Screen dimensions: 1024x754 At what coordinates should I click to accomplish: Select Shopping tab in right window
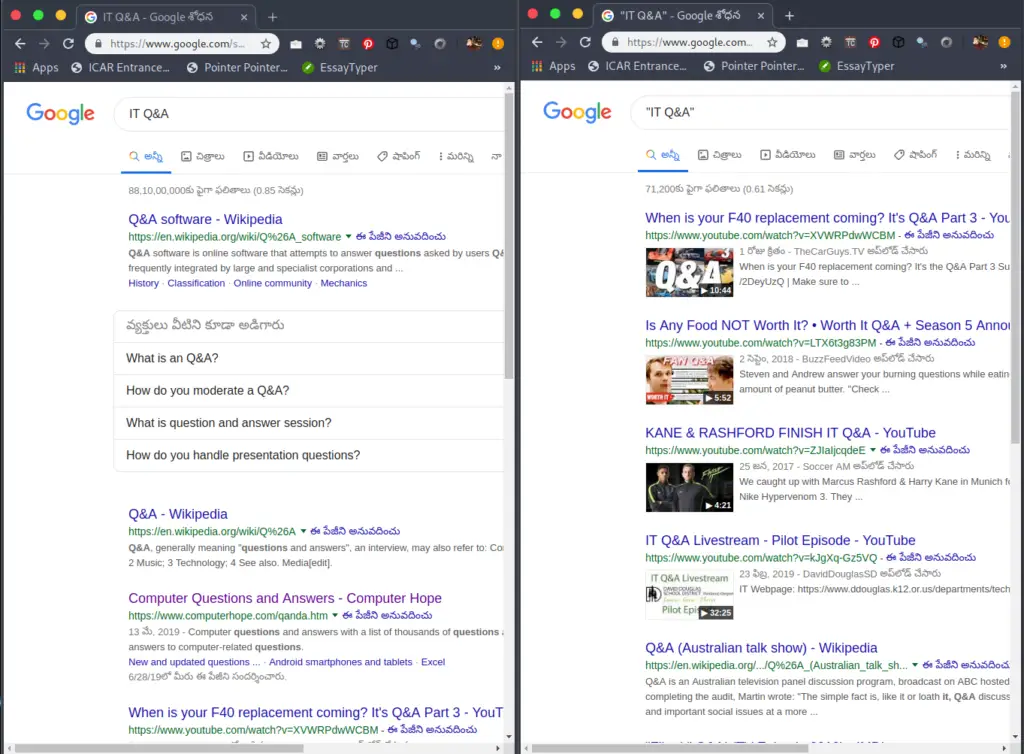point(916,155)
